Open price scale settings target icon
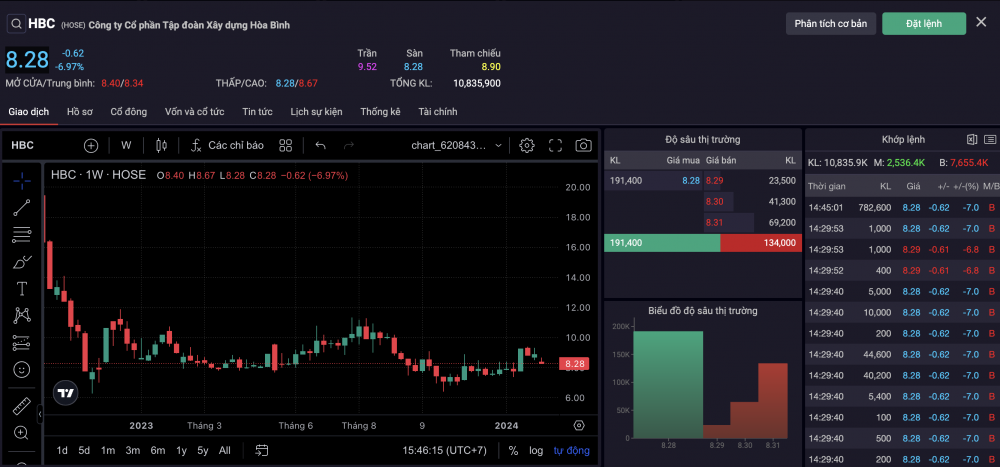 [579, 426]
